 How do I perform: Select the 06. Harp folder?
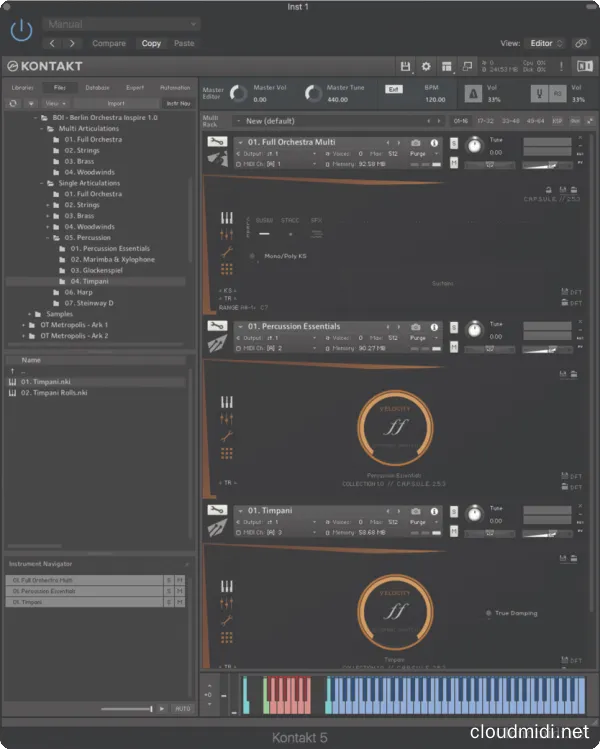tap(78, 292)
